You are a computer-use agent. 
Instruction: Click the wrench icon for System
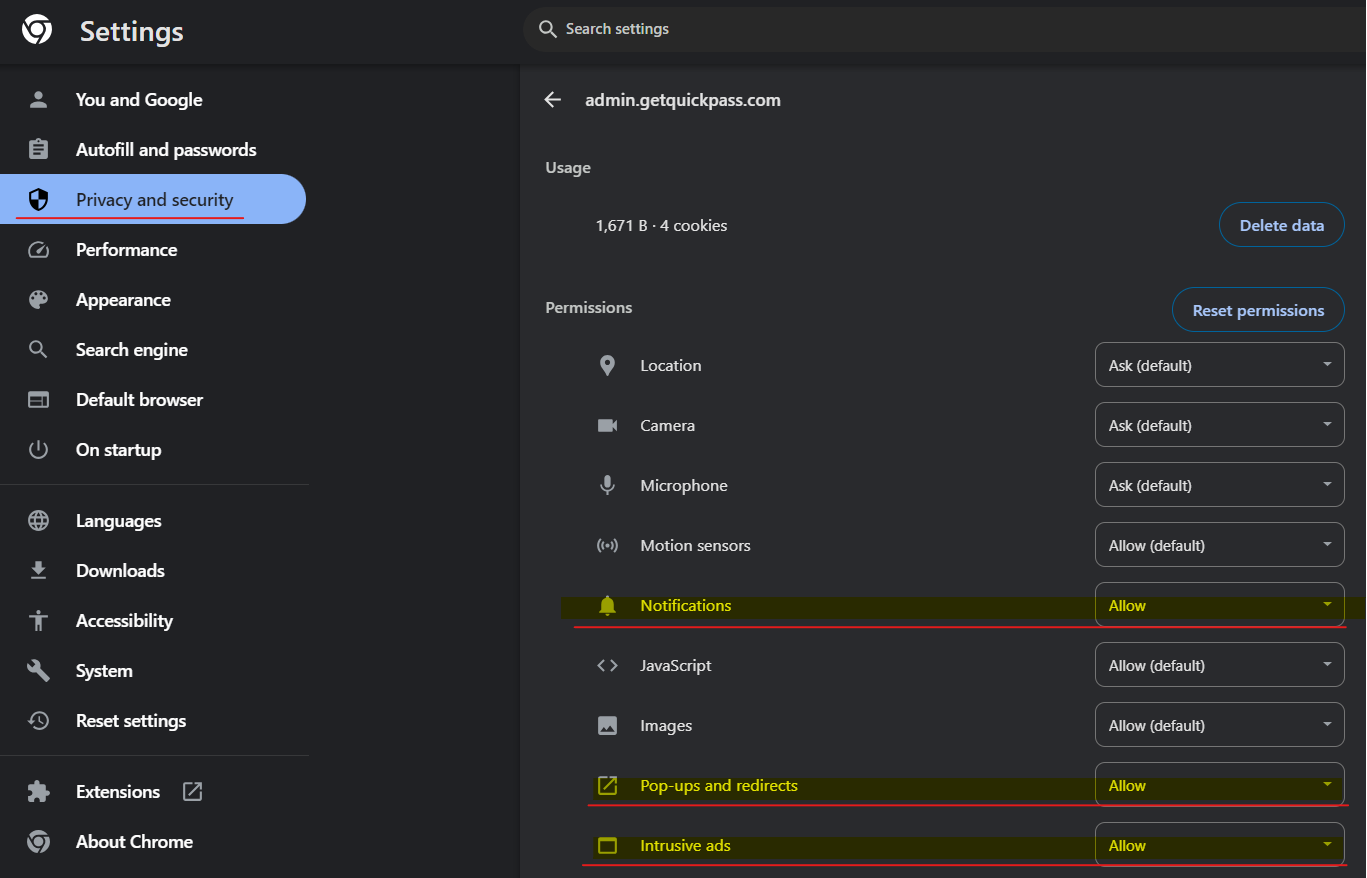(38, 670)
